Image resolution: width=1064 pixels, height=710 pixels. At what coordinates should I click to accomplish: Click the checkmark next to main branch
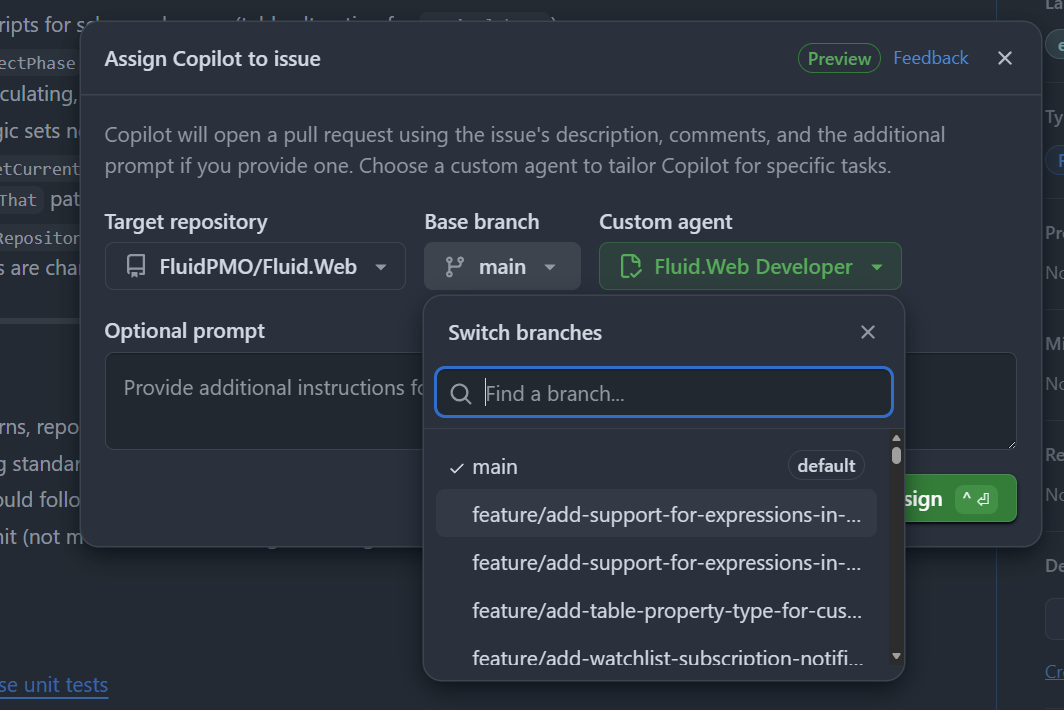pyautogui.click(x=457, y=467)
